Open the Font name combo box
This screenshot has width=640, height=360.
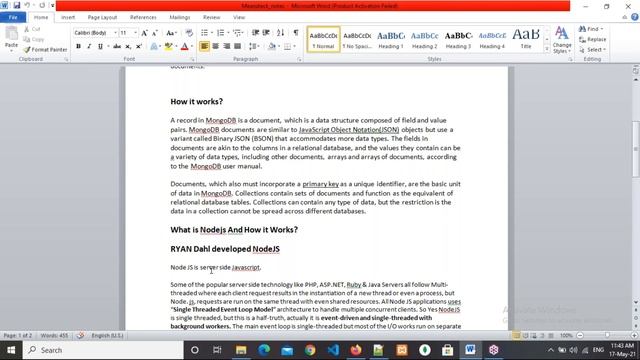[96, 33]
